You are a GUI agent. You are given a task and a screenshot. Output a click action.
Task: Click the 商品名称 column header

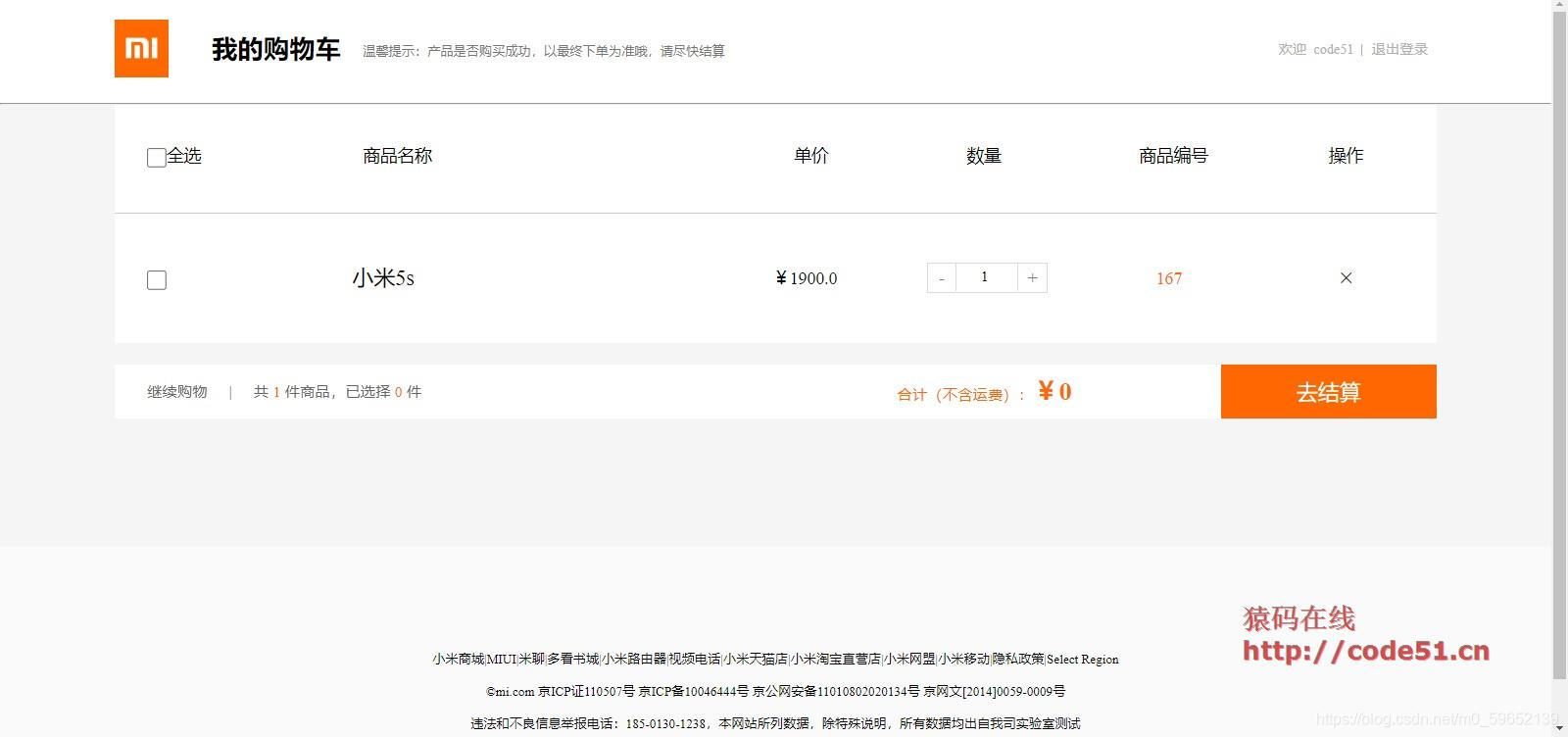tap(397, 156)
